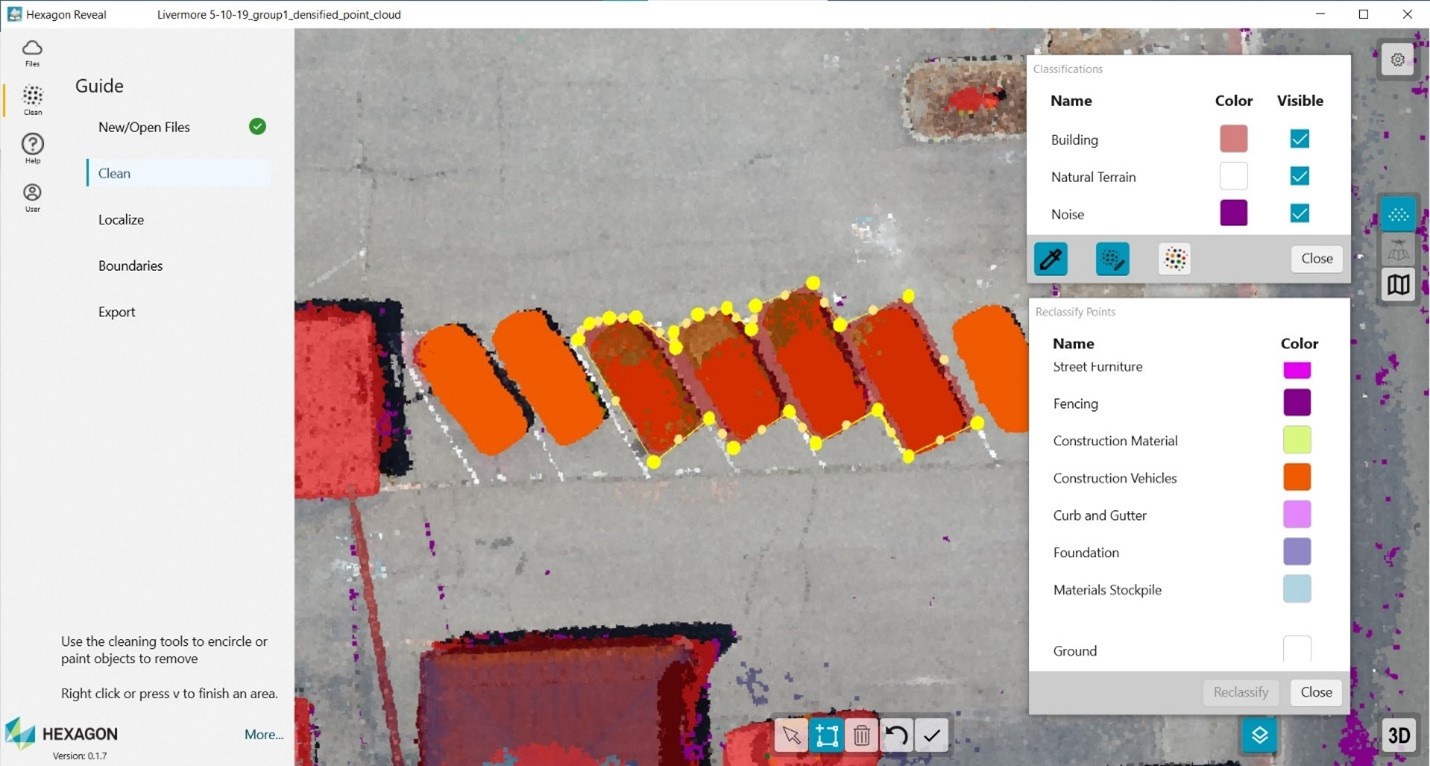1430x766 pixels.
Task: Click the trash delete icon
Action: click(x=861, y=736)
